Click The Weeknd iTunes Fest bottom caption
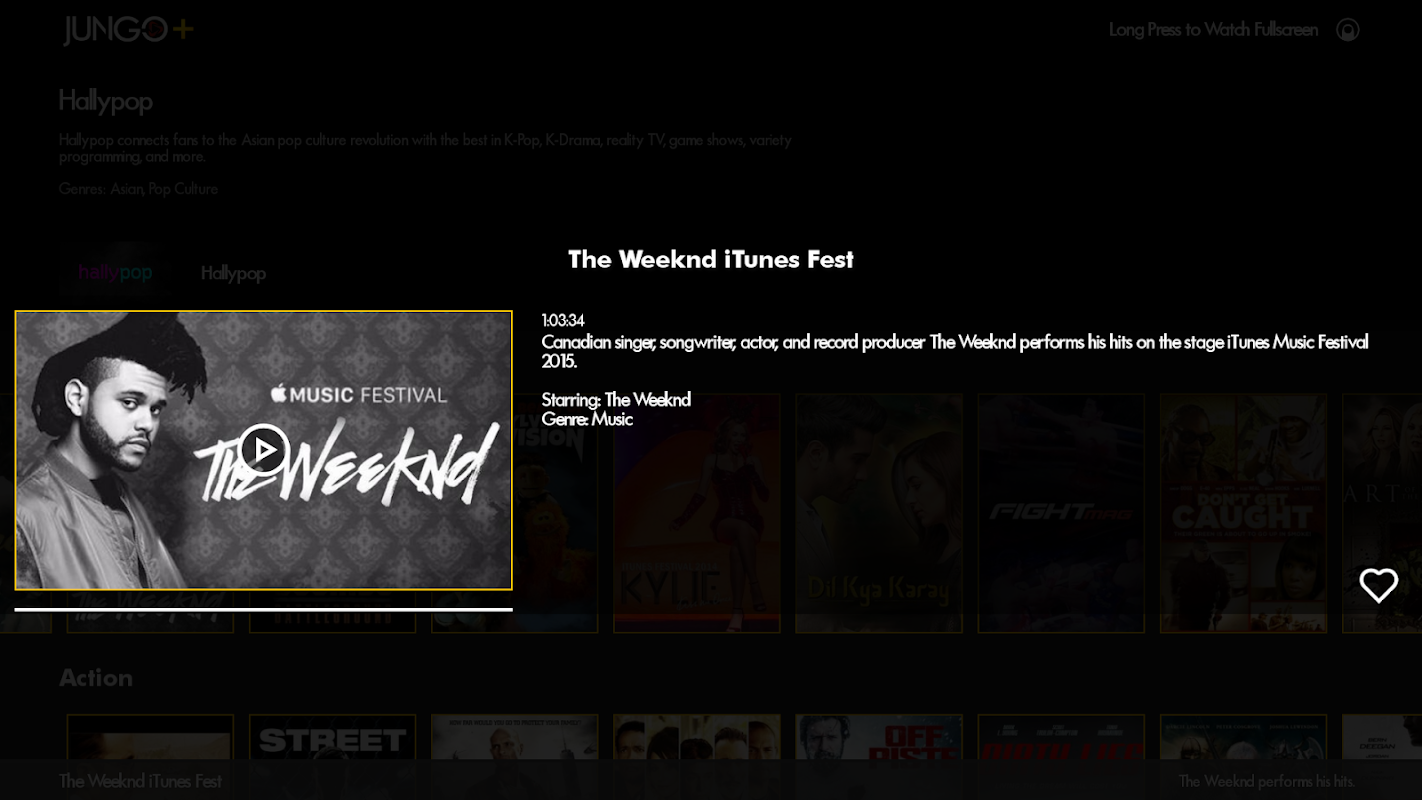This screenshot has width=1422, height=800. pos(140,781)
